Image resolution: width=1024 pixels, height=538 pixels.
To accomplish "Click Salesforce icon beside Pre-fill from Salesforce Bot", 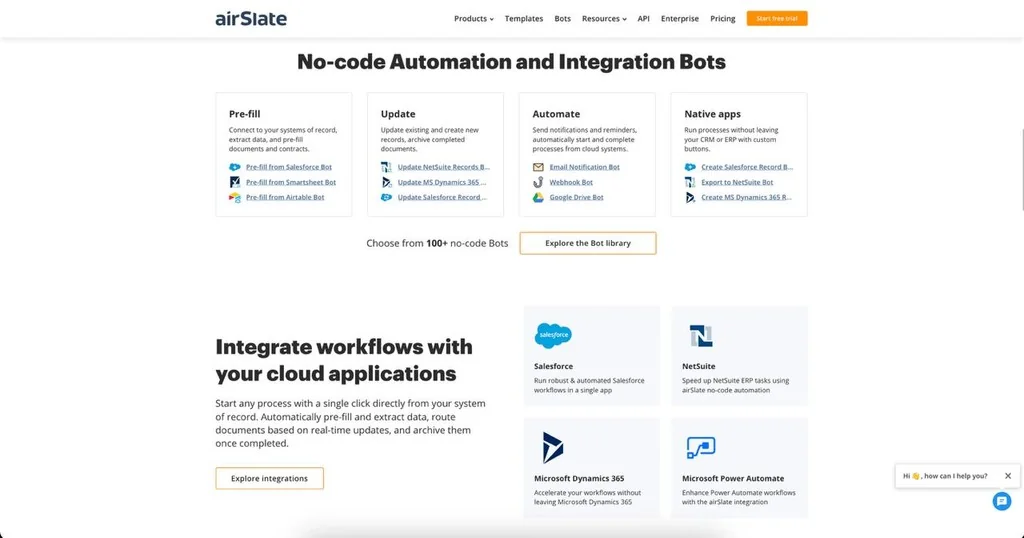I will (x=234, y=167).
